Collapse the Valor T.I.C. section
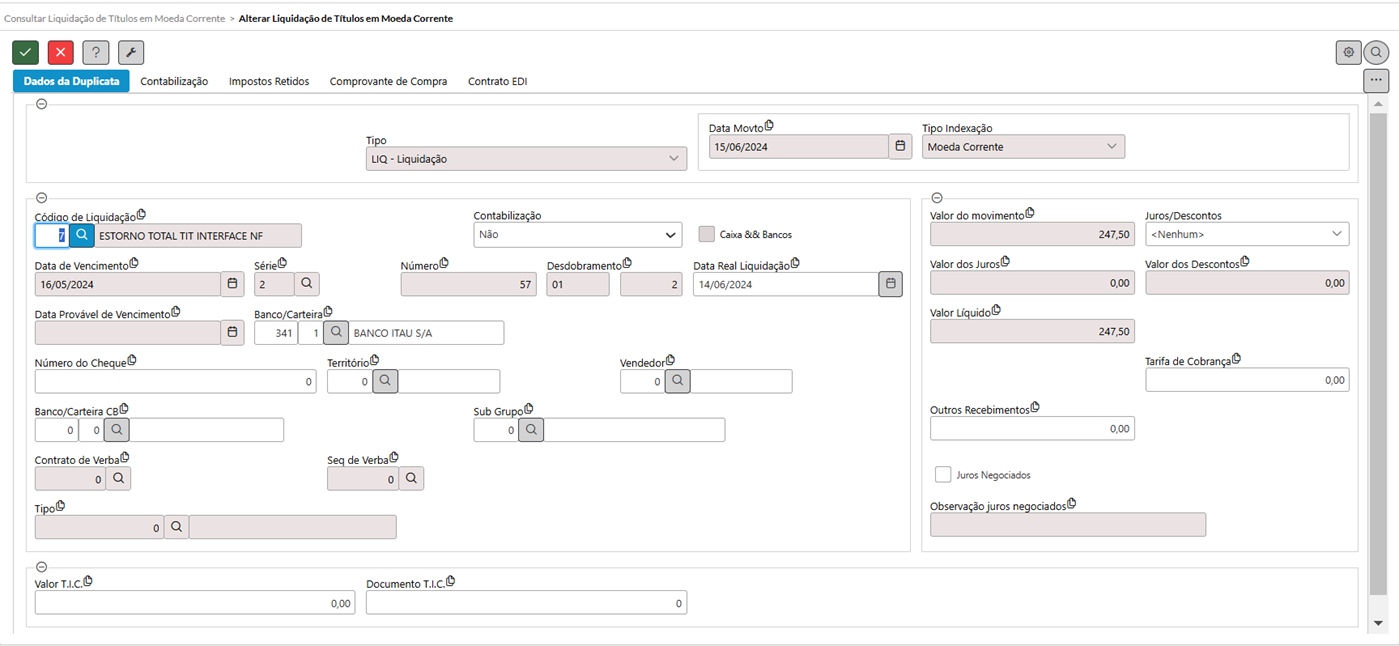The image size is (1399, 646). pos(41,567)
